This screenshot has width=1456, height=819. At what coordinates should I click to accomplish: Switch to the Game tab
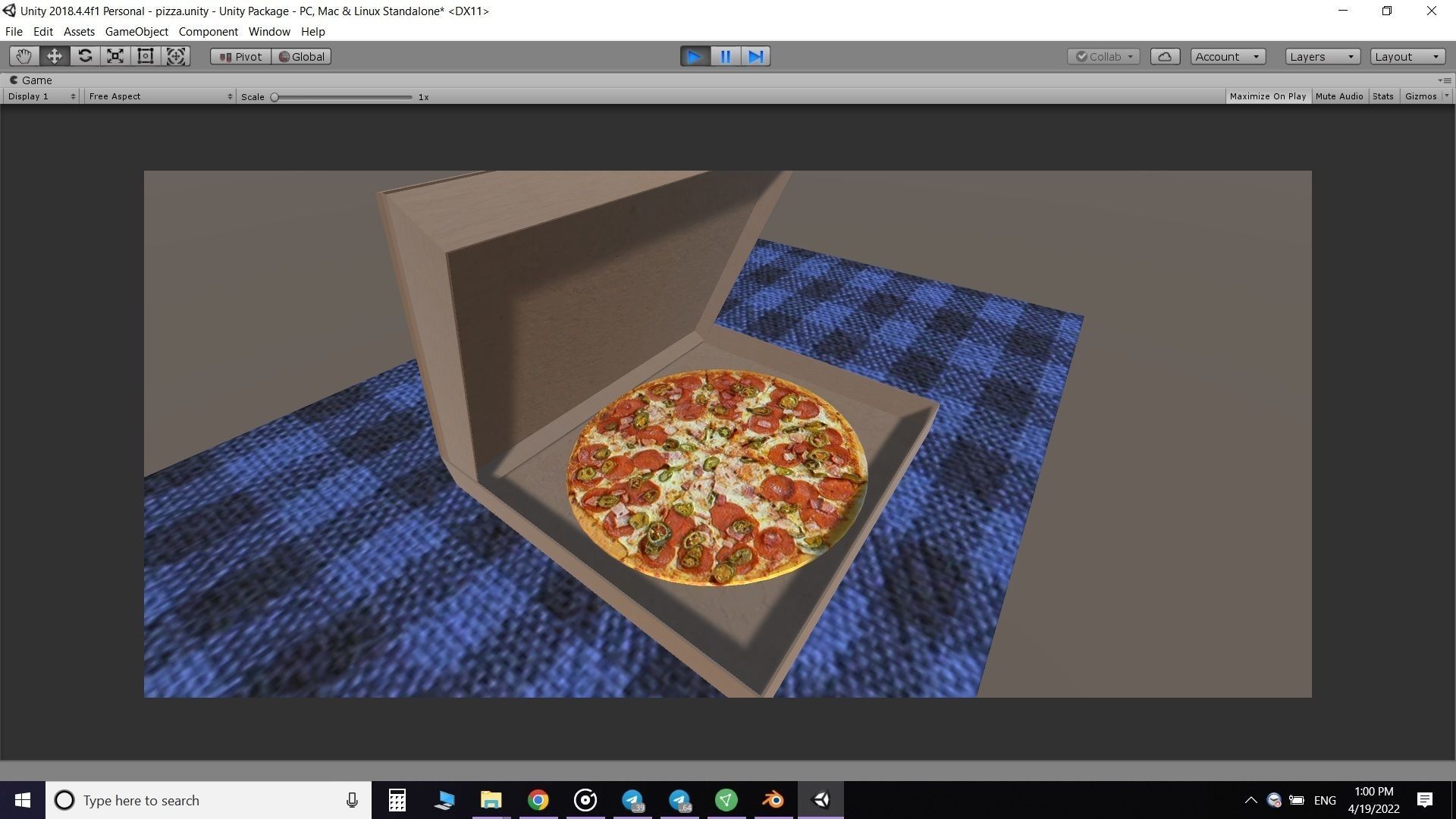[33, 80]
